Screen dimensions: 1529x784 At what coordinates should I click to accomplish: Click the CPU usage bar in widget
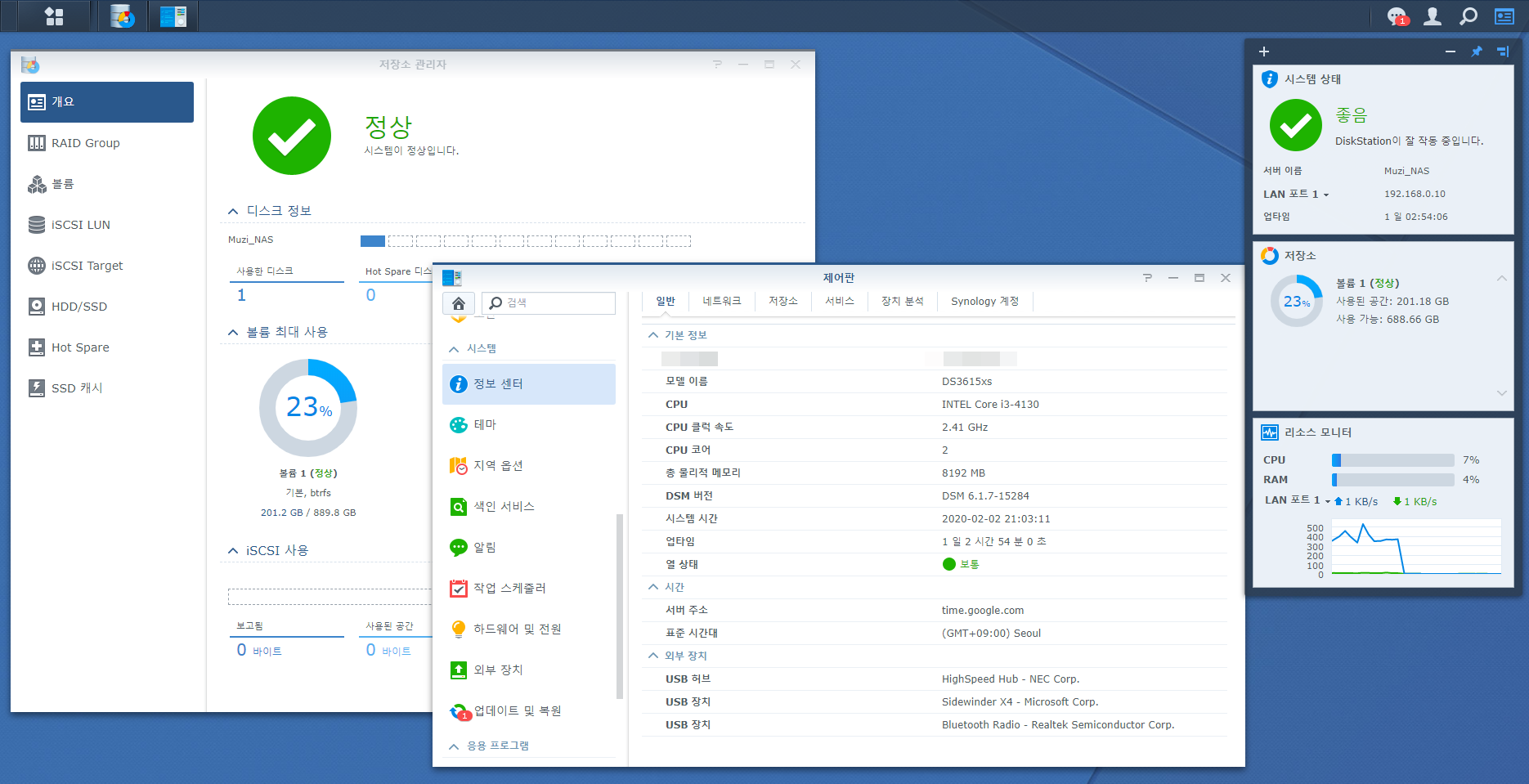tap(1393, 460)
